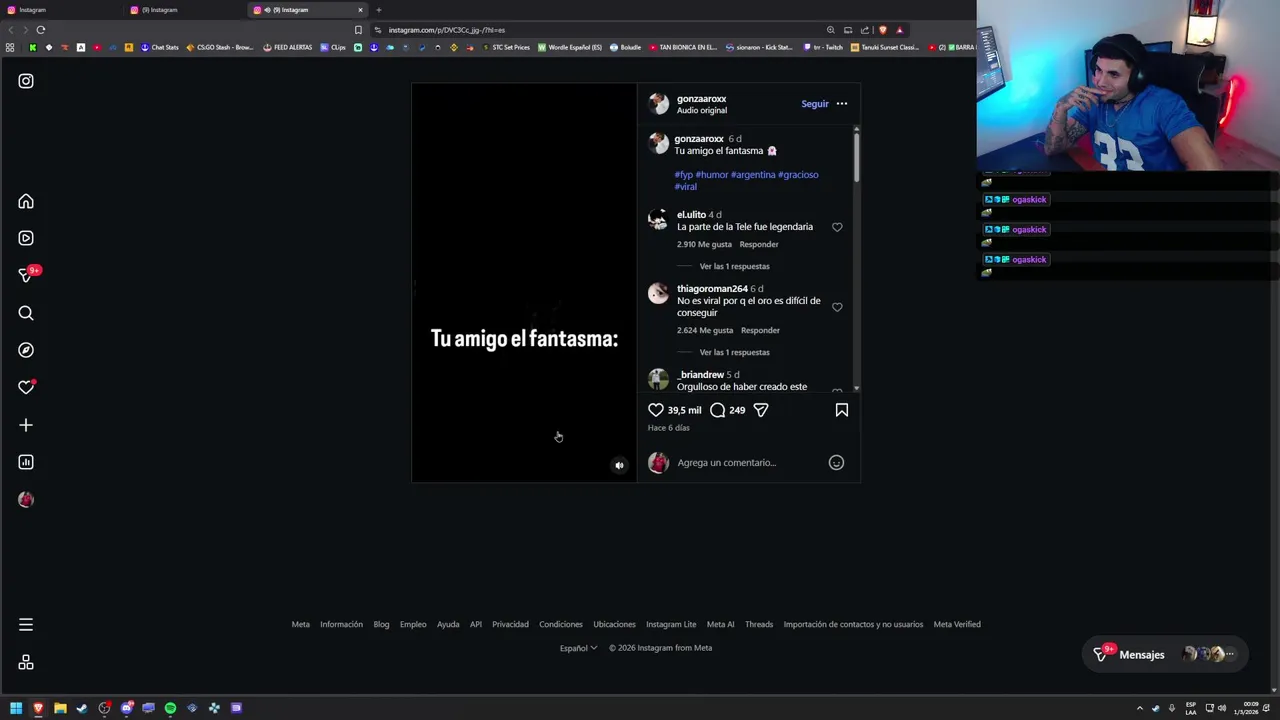Open Instagram Lite footer link
This screenshot has height=720, width=1280.
click(x=671, y=624)
